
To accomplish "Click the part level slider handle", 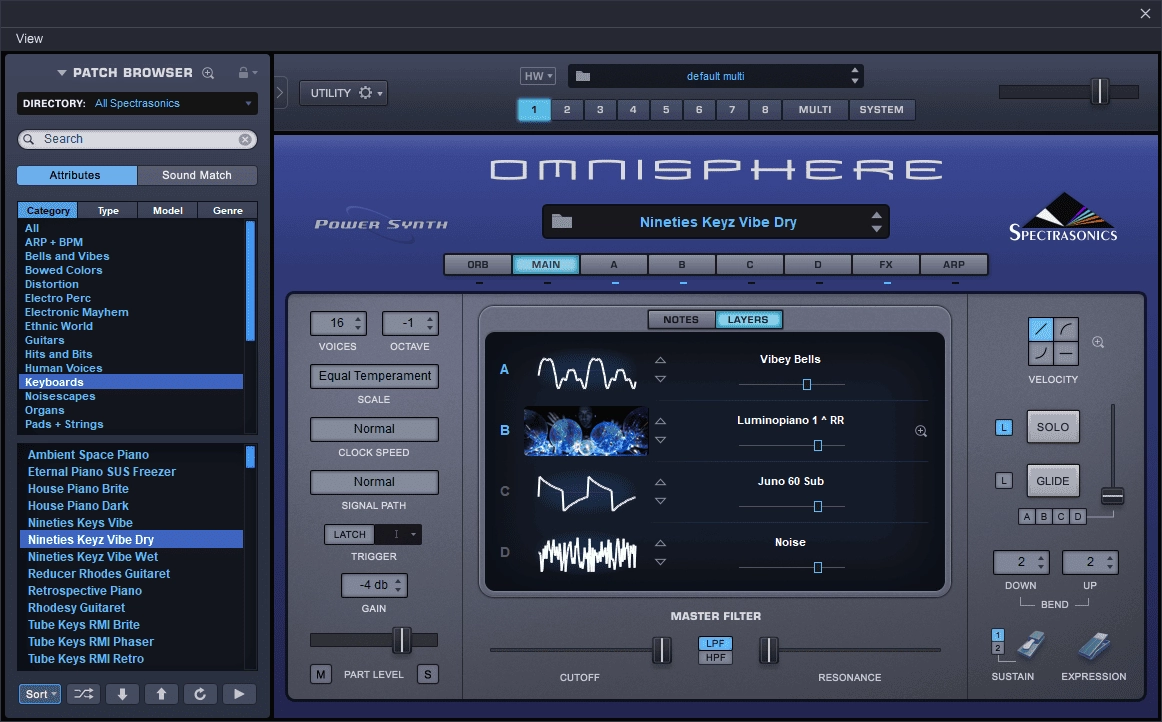I will [401, 640].
